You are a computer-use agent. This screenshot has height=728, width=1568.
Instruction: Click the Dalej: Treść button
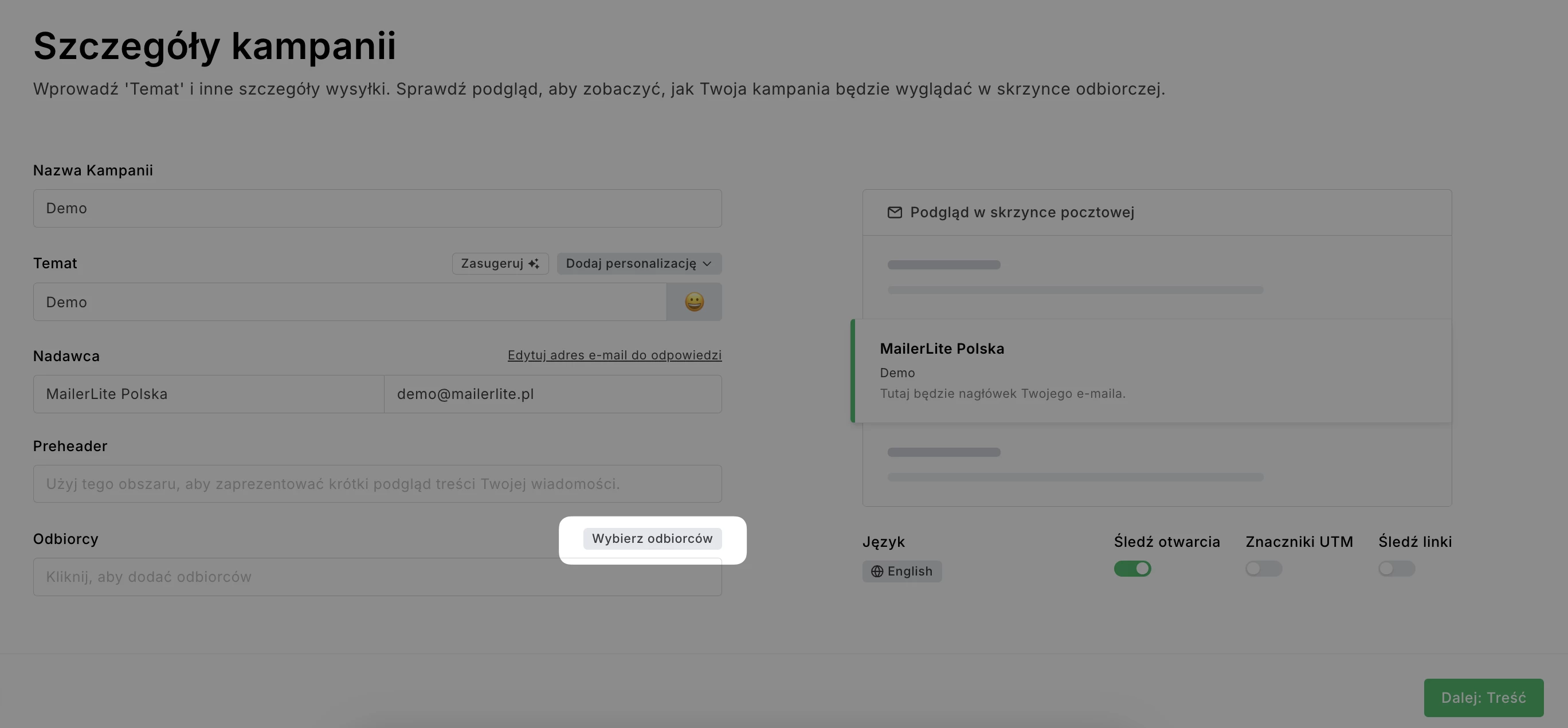point(1483,698)
